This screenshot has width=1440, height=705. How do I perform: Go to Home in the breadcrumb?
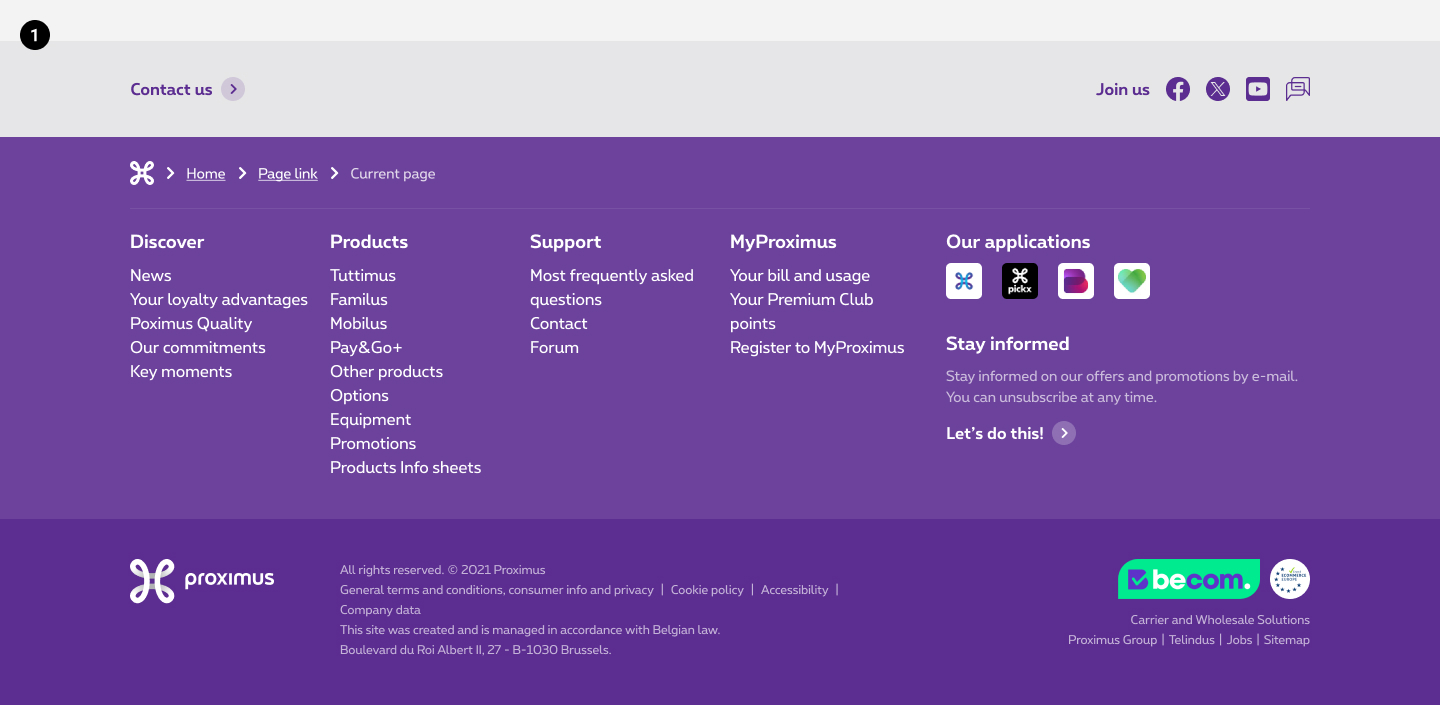pyautogui.click(x=205, y=174)
